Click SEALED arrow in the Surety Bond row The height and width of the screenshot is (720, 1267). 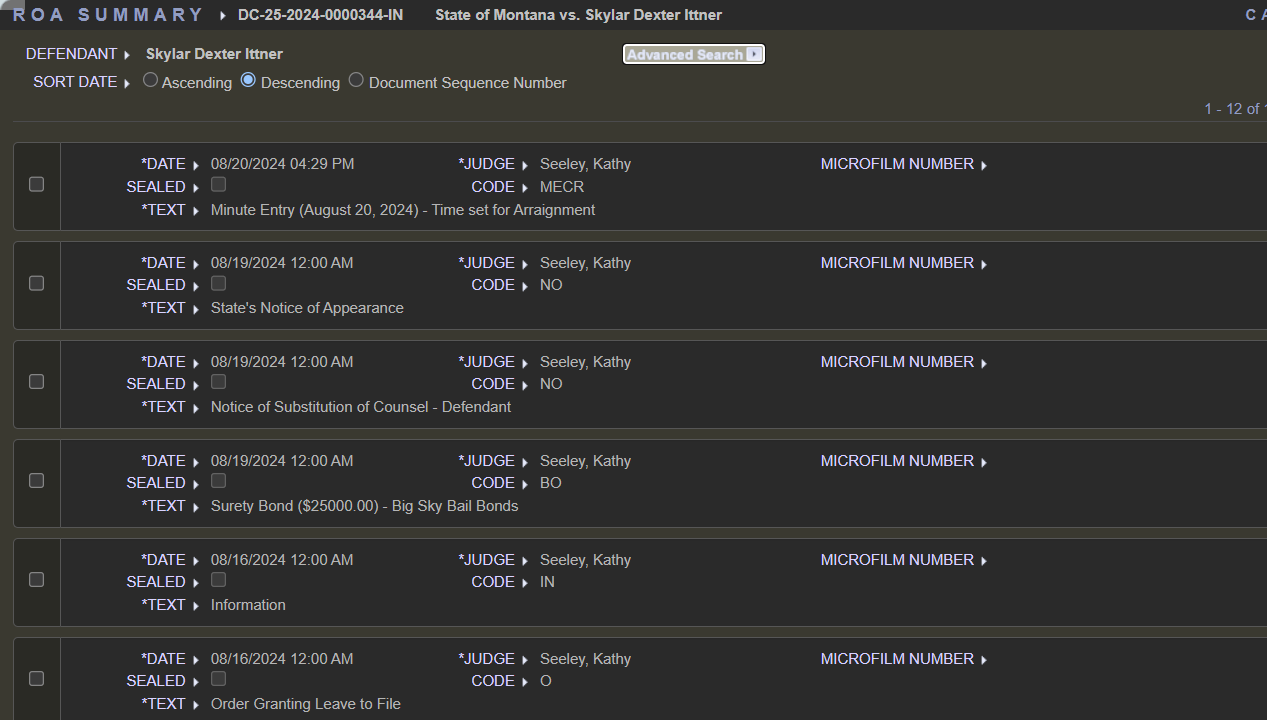pos(196,484)
